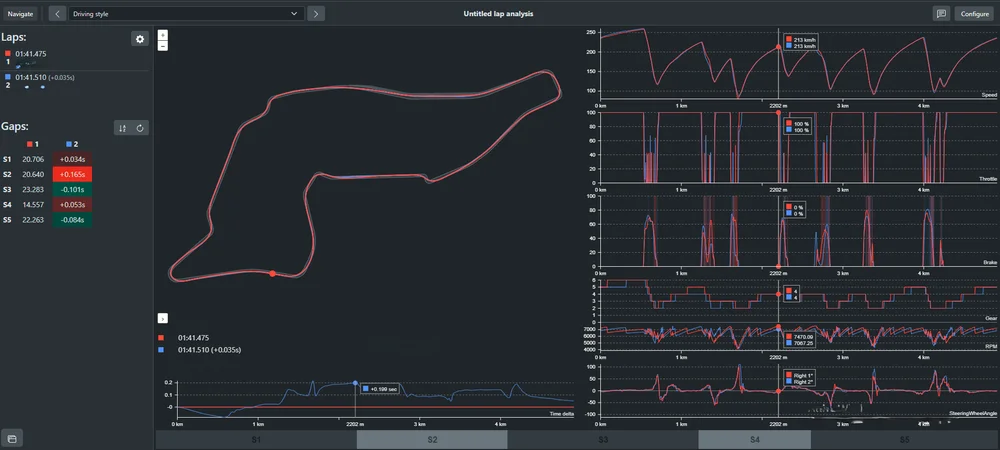Click S2 gap value +0.165s
This screenshot has height=450, width=1000.
pos(72,174)
